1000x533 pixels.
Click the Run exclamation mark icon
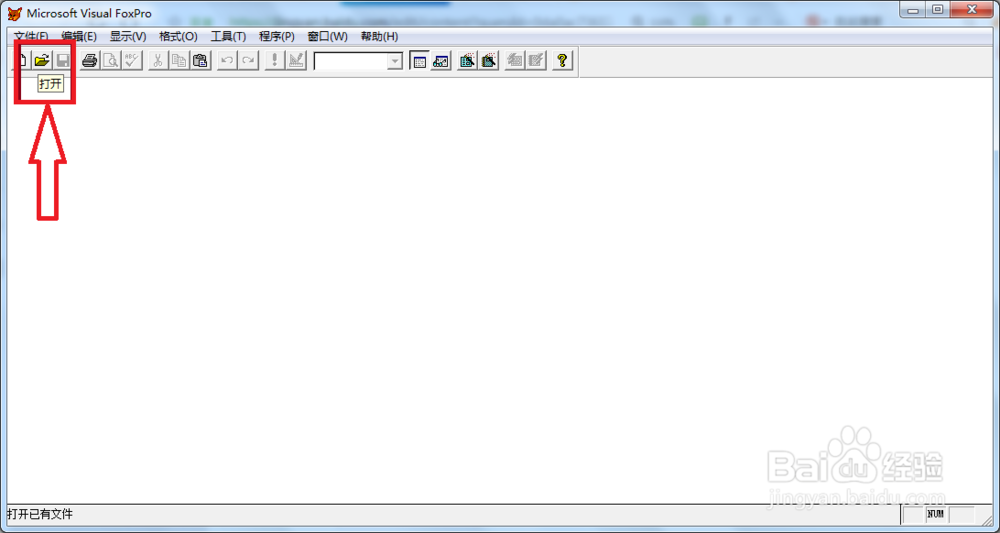(x=274, y=61)
